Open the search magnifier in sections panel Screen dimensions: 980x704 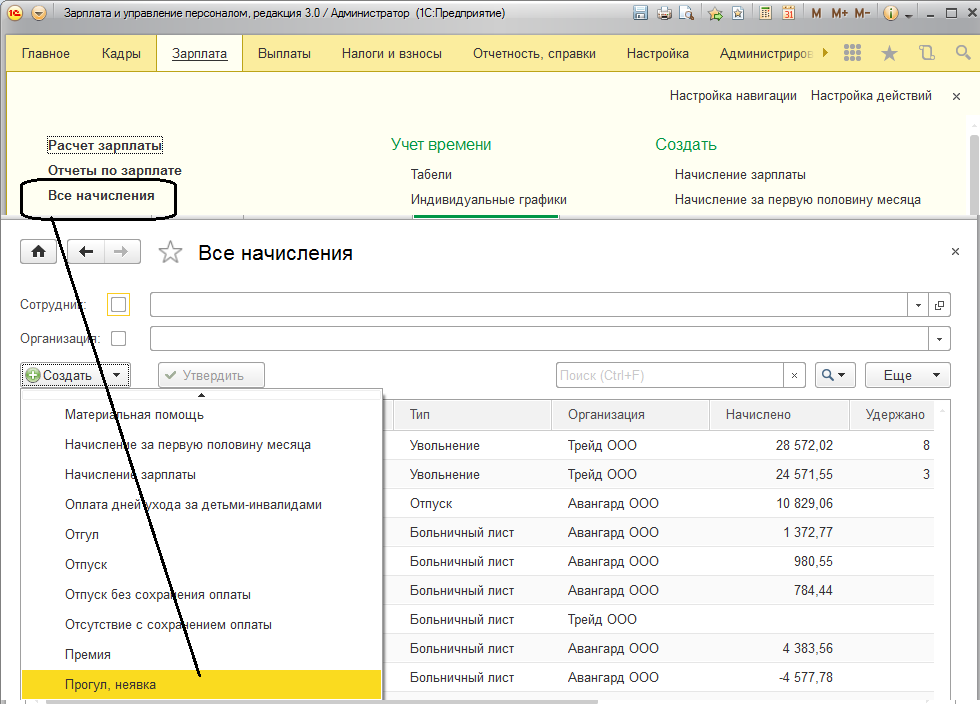click(963, 53)
